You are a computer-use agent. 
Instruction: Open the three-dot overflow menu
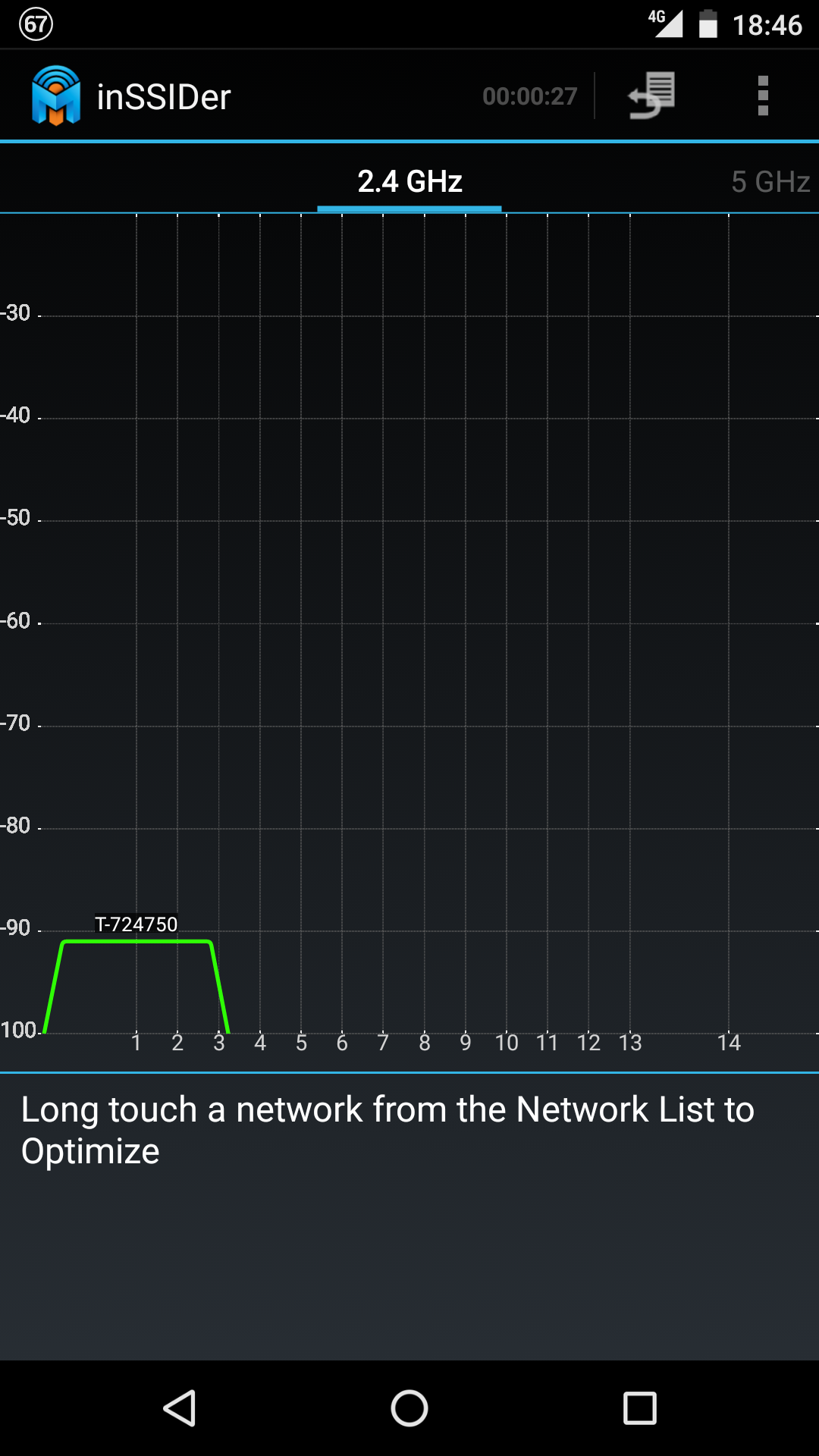click(x=763, y=96)
